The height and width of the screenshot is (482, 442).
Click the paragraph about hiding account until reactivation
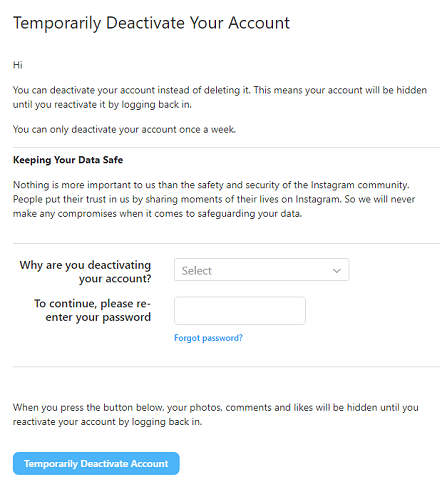(x=220, y=97)
